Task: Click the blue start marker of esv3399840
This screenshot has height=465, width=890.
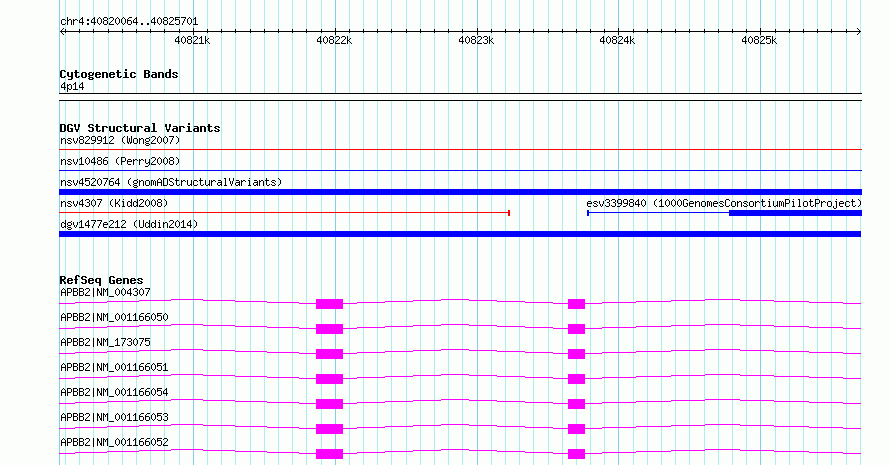Action: point(588,213)
